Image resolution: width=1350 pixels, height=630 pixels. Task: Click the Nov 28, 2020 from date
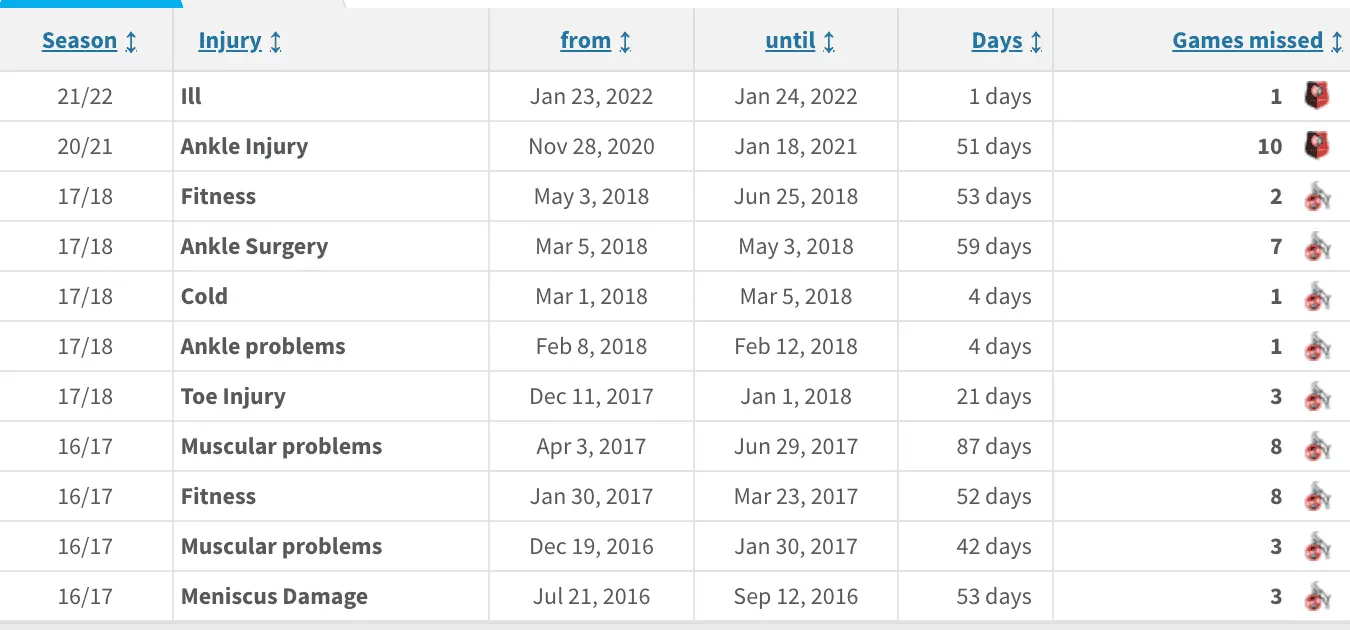pos(591,147)
